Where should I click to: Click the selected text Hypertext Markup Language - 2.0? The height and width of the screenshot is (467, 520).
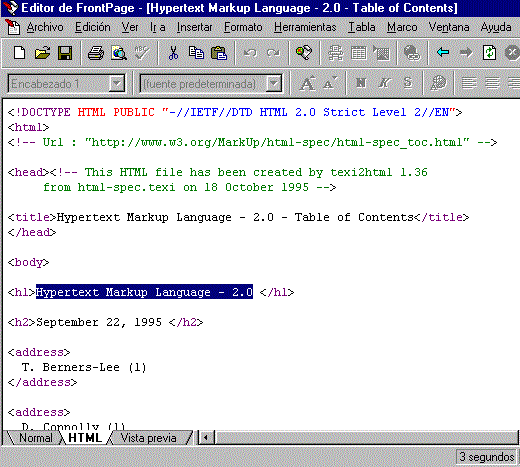coord(144,292)
